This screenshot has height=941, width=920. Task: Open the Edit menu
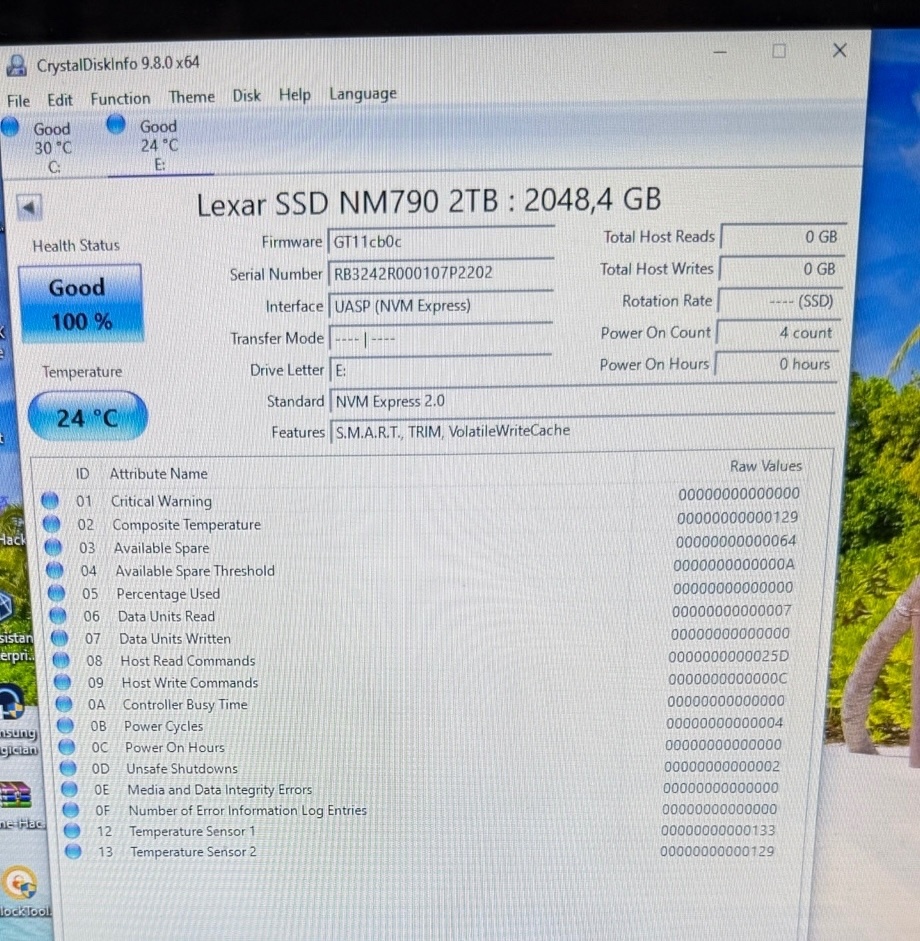click(x=59, y=100)
